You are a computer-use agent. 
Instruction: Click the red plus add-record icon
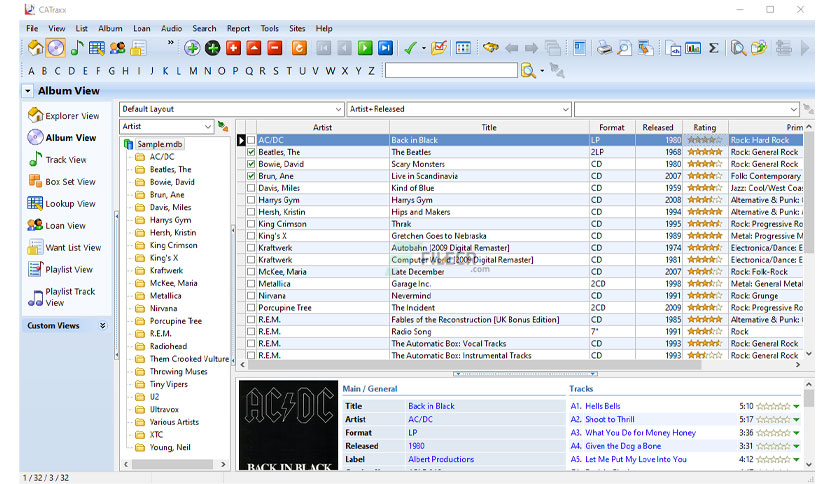[x=233, y=47]
